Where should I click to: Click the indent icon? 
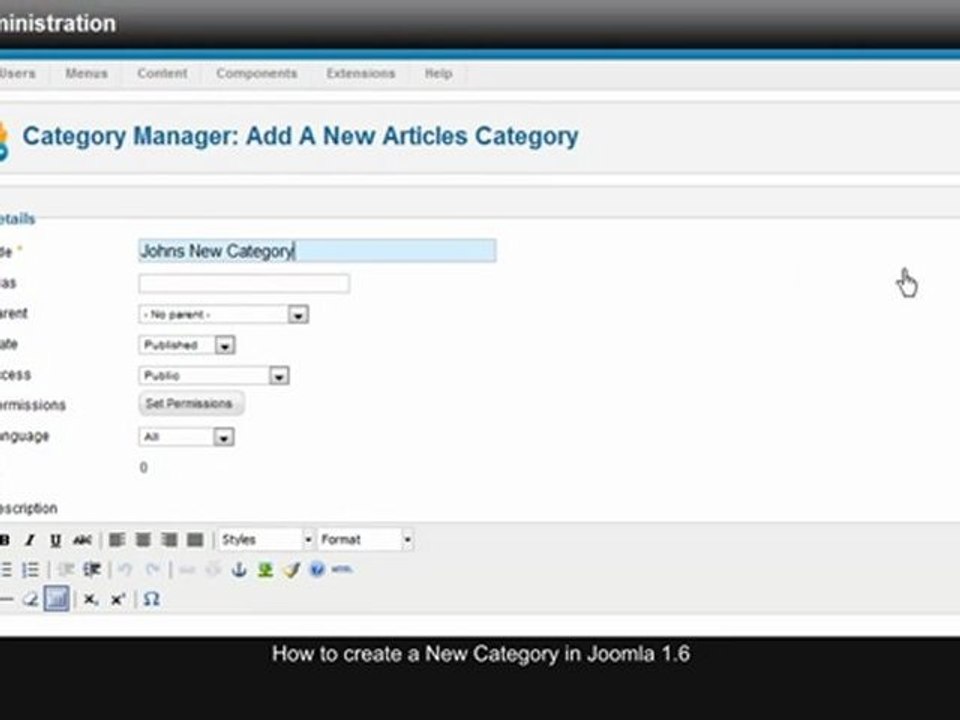[92, 570]
